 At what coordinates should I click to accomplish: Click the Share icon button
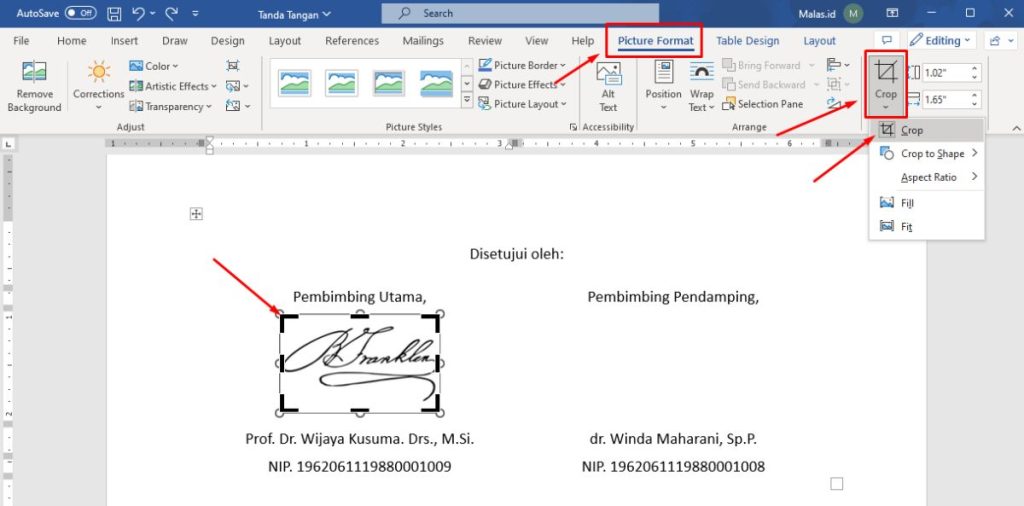[x=999, y=40]
